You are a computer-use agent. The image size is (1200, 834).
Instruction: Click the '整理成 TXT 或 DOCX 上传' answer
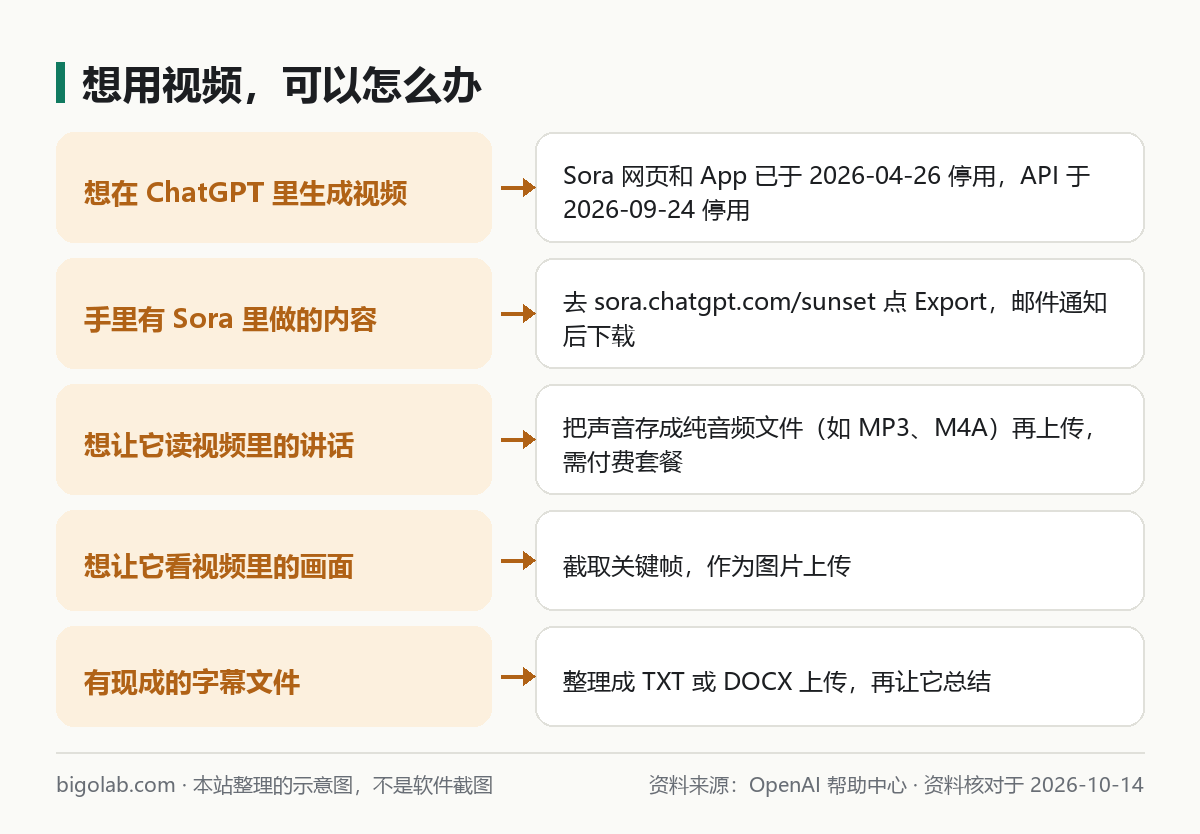click(x=840, y=677)
